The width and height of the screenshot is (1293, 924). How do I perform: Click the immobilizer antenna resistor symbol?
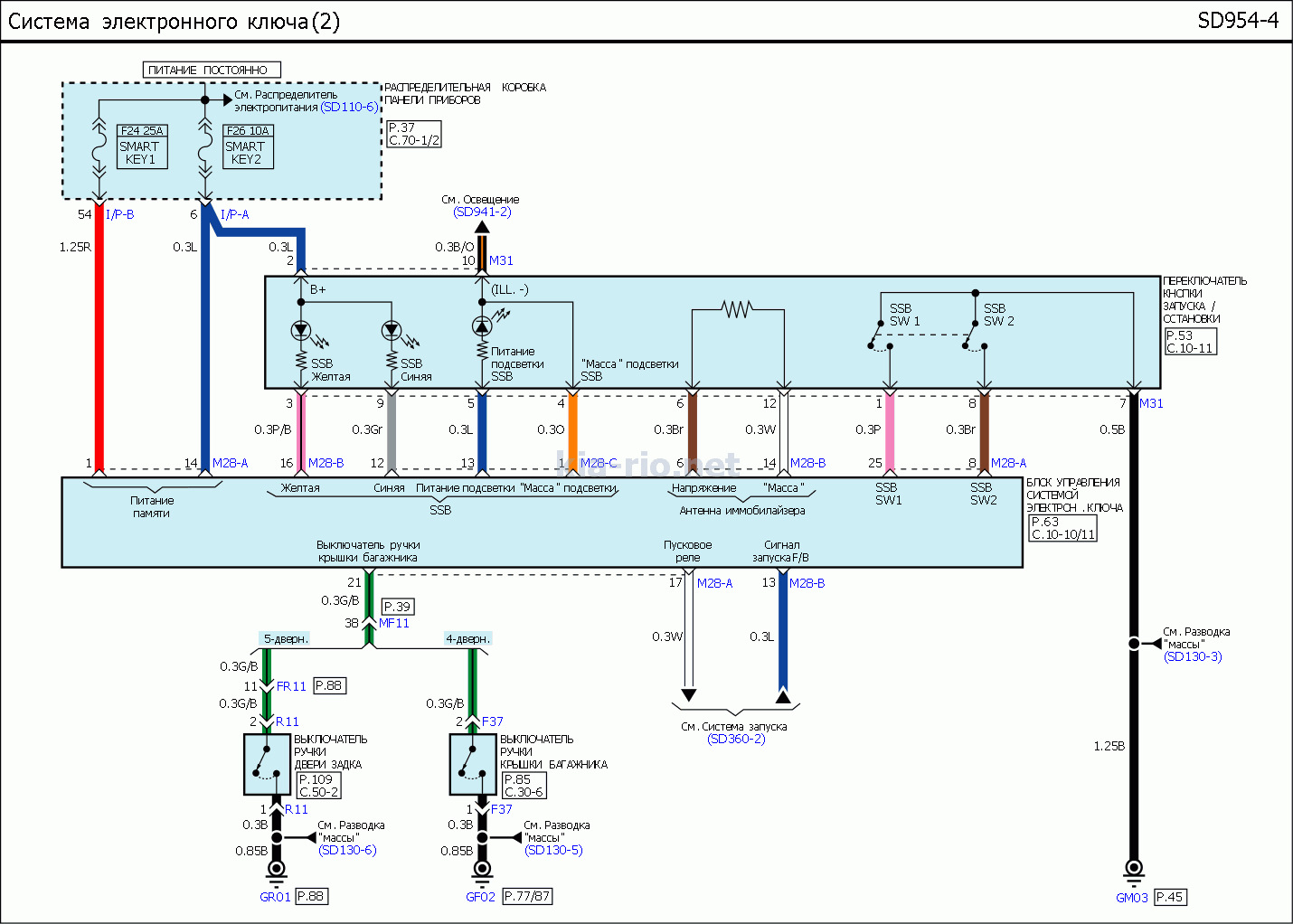click(x=737, y=310)
